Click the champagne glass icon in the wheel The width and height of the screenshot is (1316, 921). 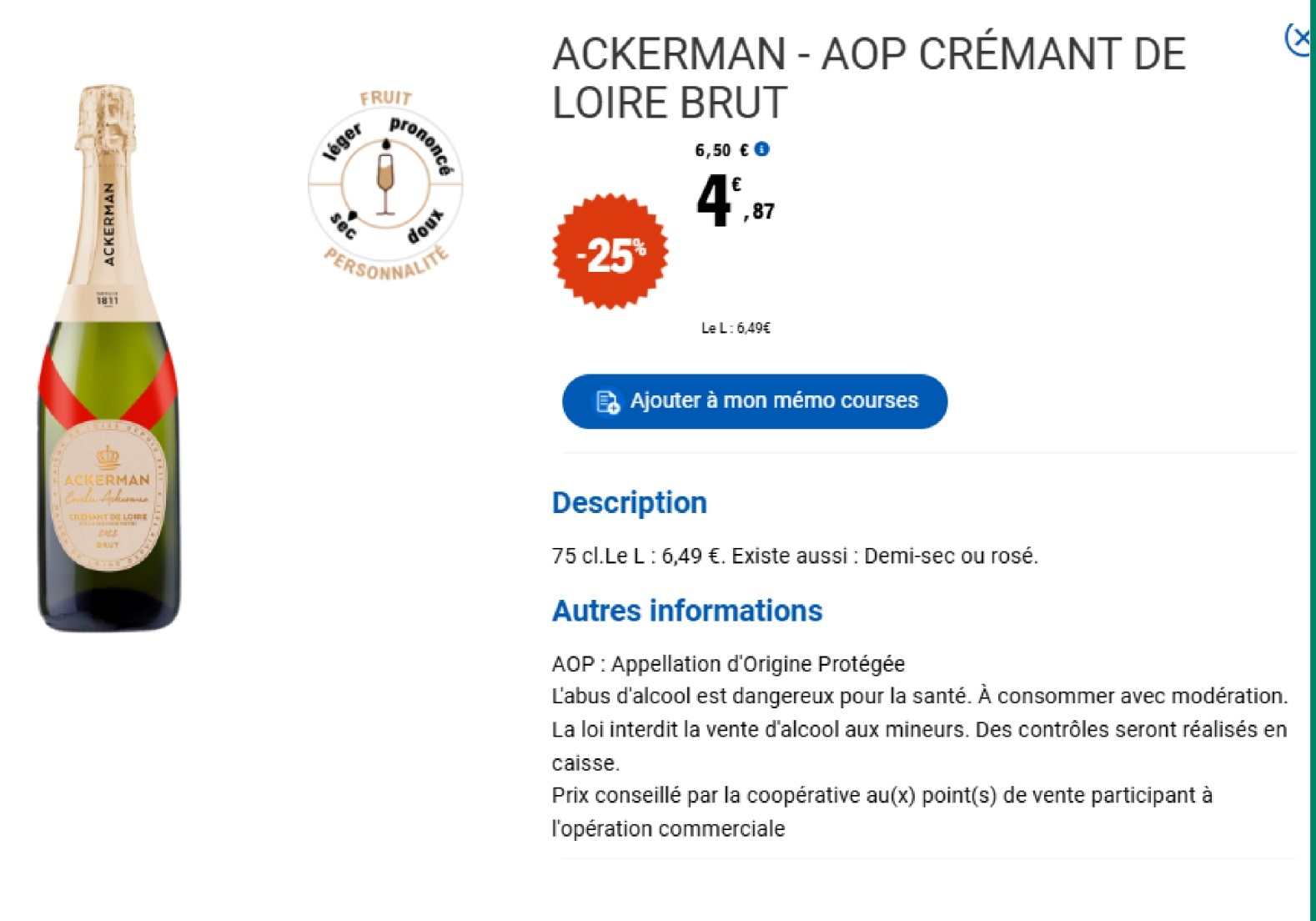click(x=384, y=178)
